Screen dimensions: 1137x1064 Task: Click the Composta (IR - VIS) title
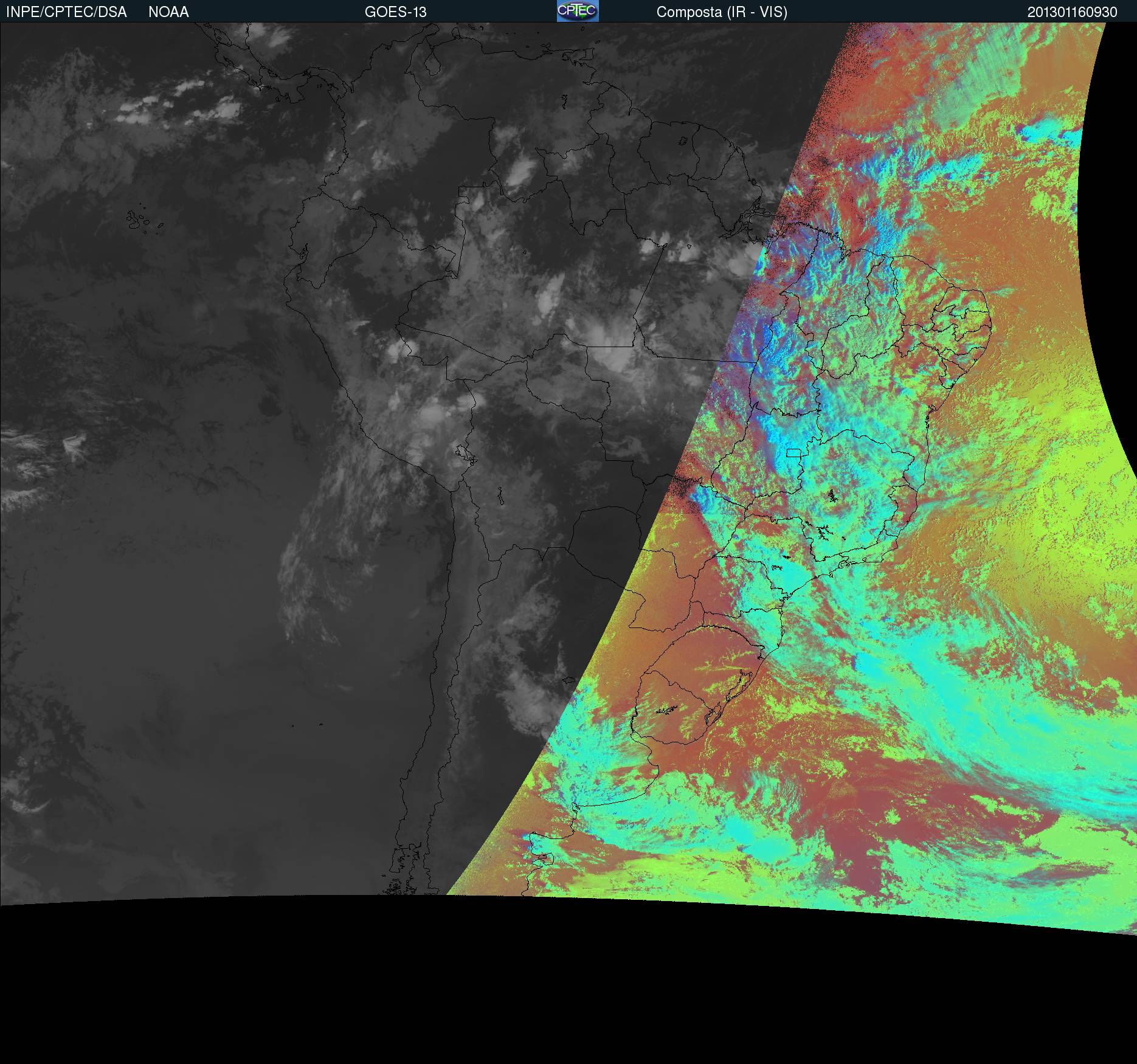point(722,12)
